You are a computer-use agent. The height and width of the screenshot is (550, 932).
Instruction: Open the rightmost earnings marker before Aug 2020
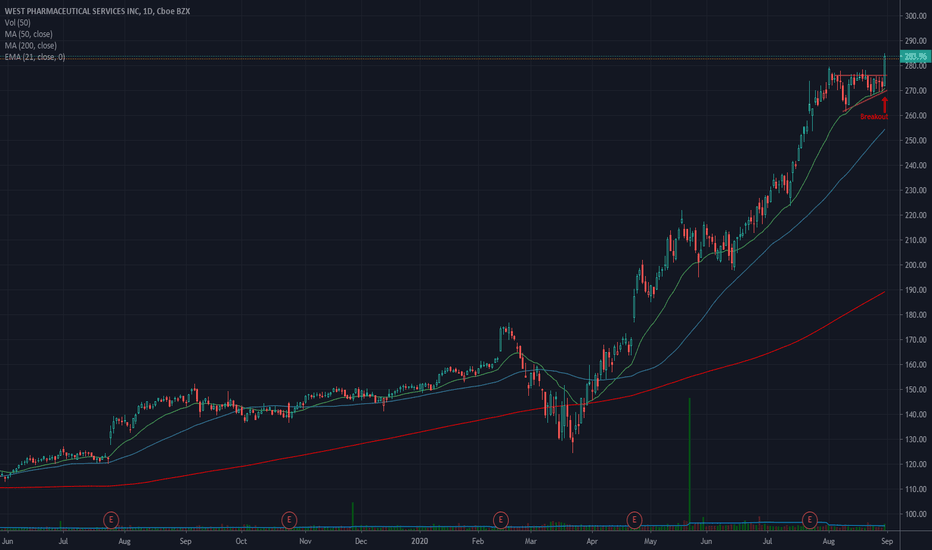pos(809,520)
